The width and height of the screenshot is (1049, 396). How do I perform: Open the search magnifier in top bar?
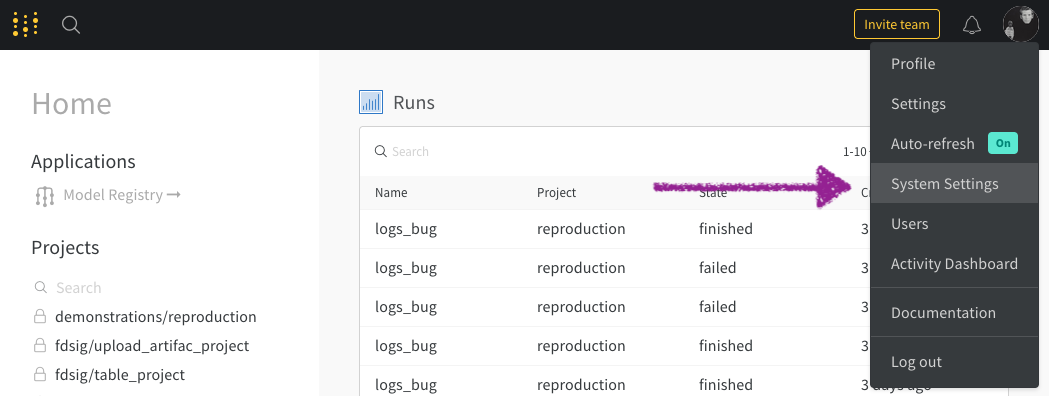click(x=71, y=25)
